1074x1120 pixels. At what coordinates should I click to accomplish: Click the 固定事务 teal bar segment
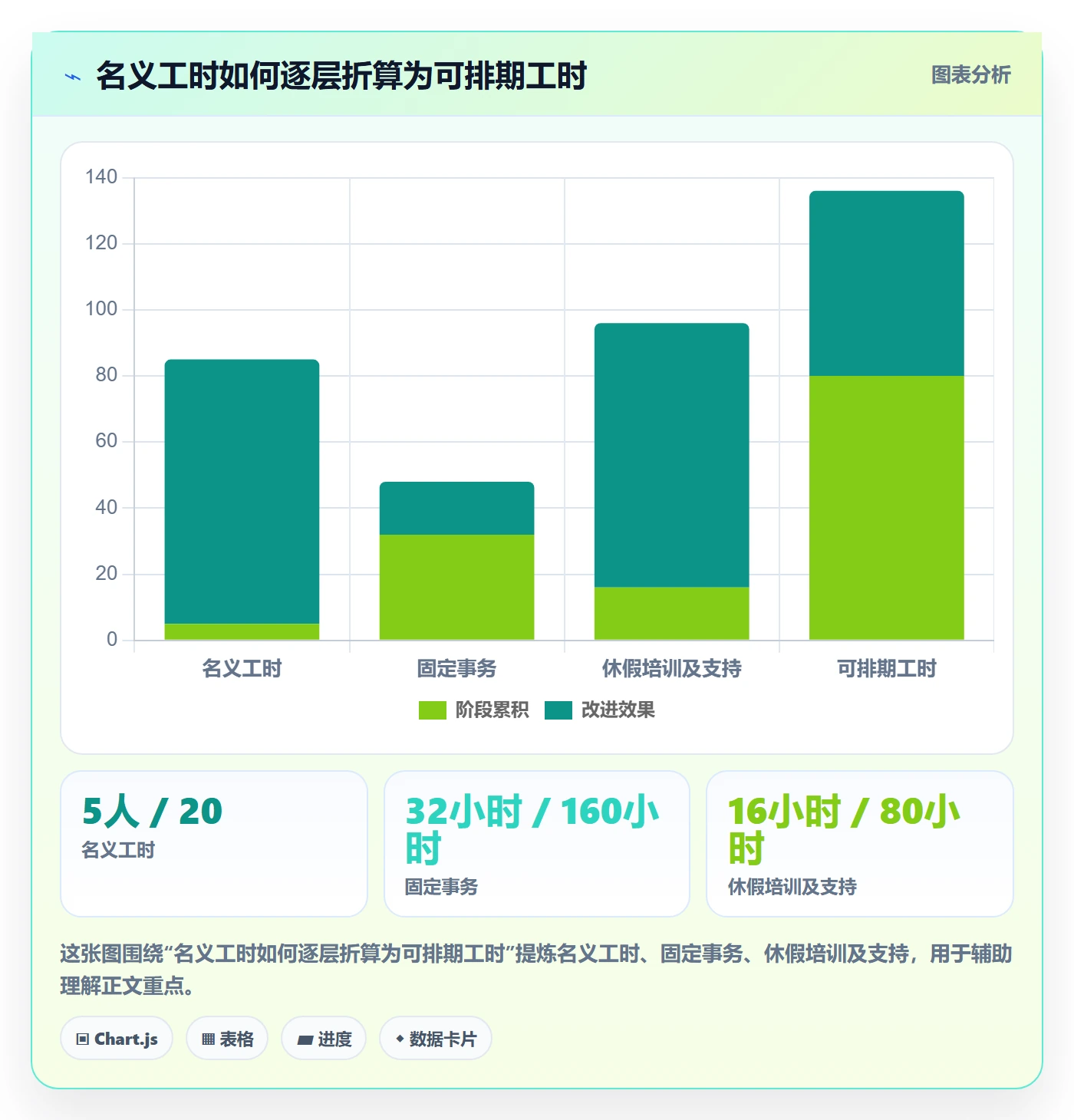click(457, 509)
